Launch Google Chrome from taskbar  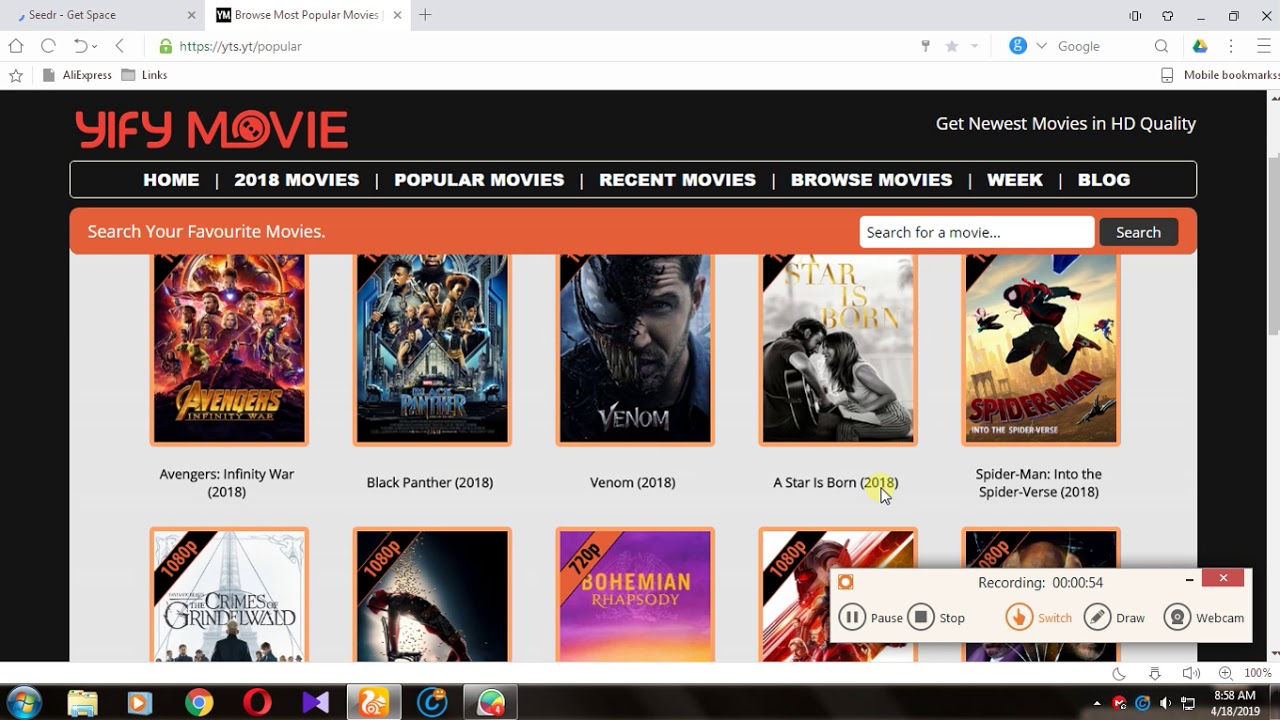pos(199,703)
